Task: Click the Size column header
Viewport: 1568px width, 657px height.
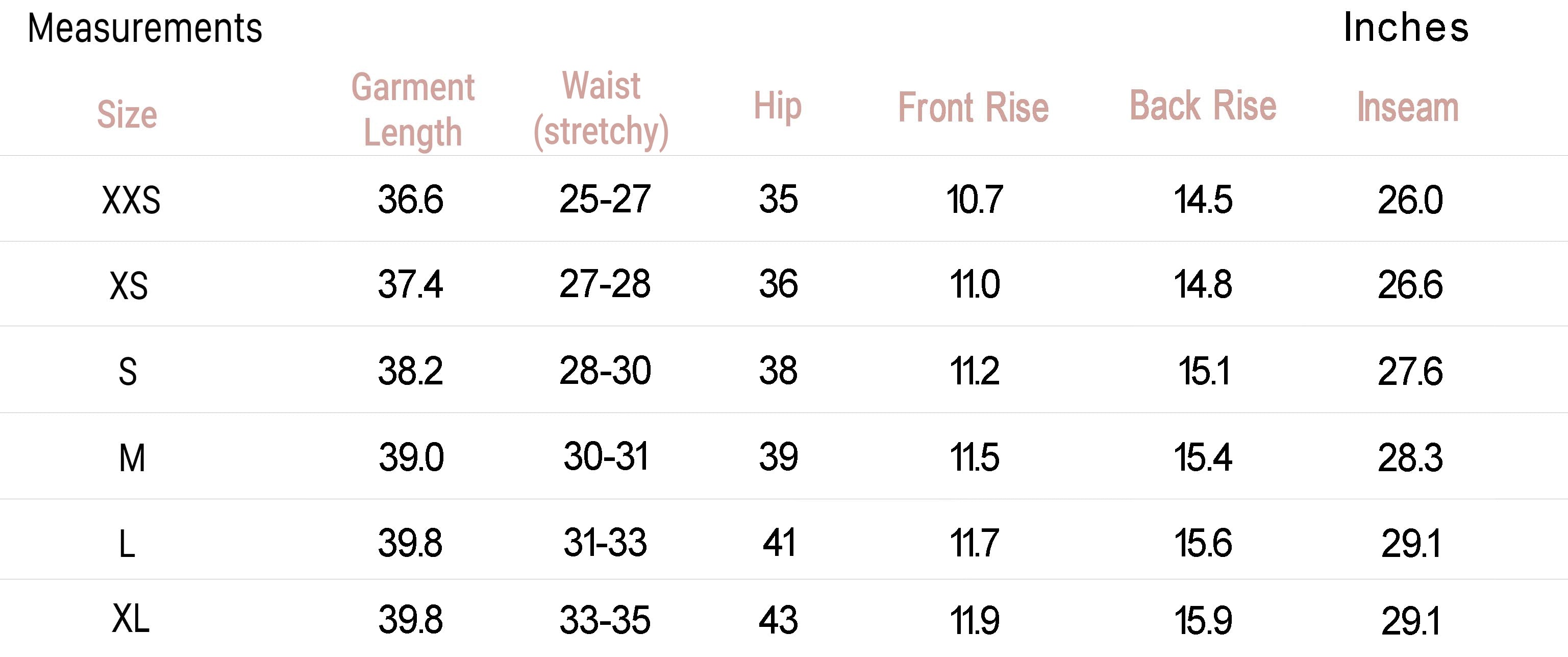Action: click(127, 114)
